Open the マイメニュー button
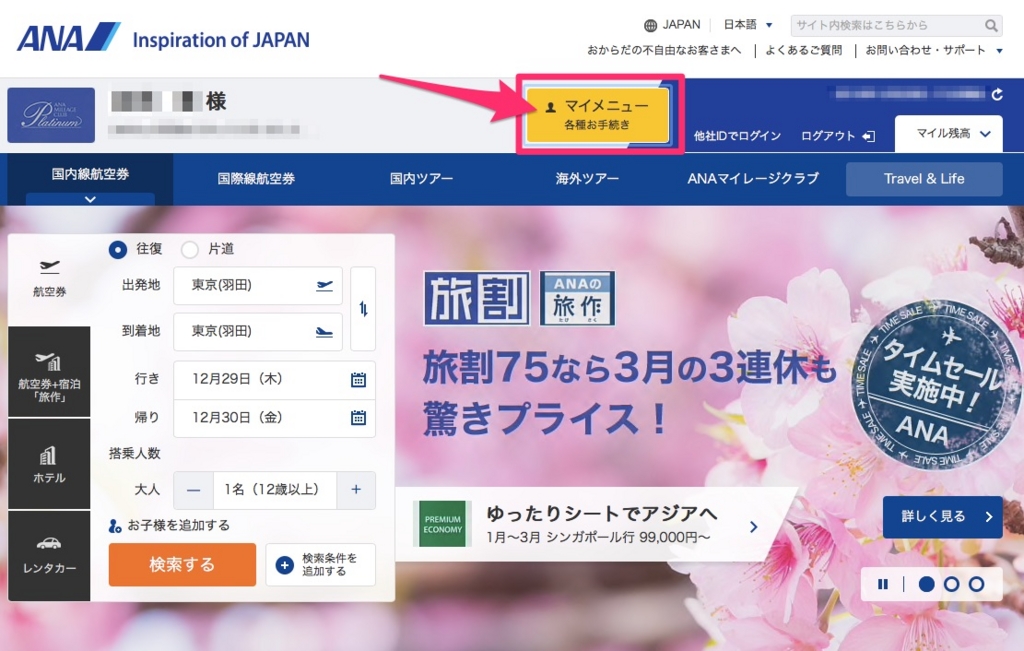 pyautogui.click(x=598, y=114)
